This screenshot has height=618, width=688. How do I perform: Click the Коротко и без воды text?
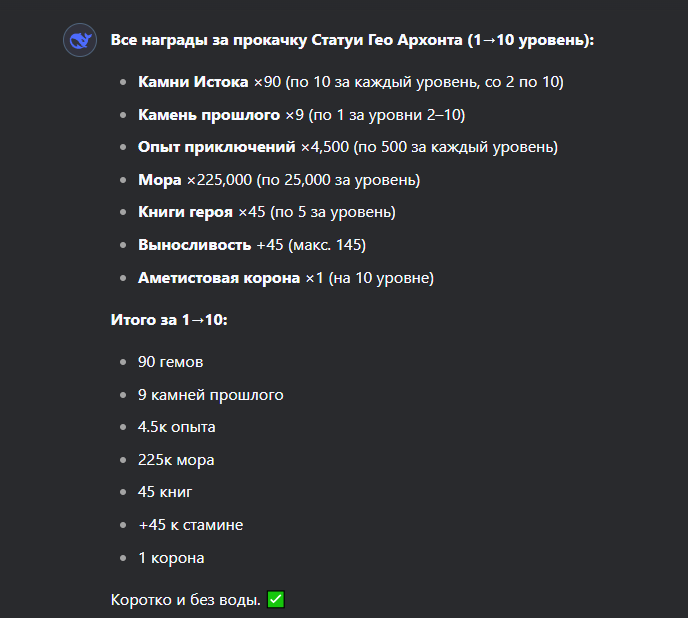coord(186,600)
